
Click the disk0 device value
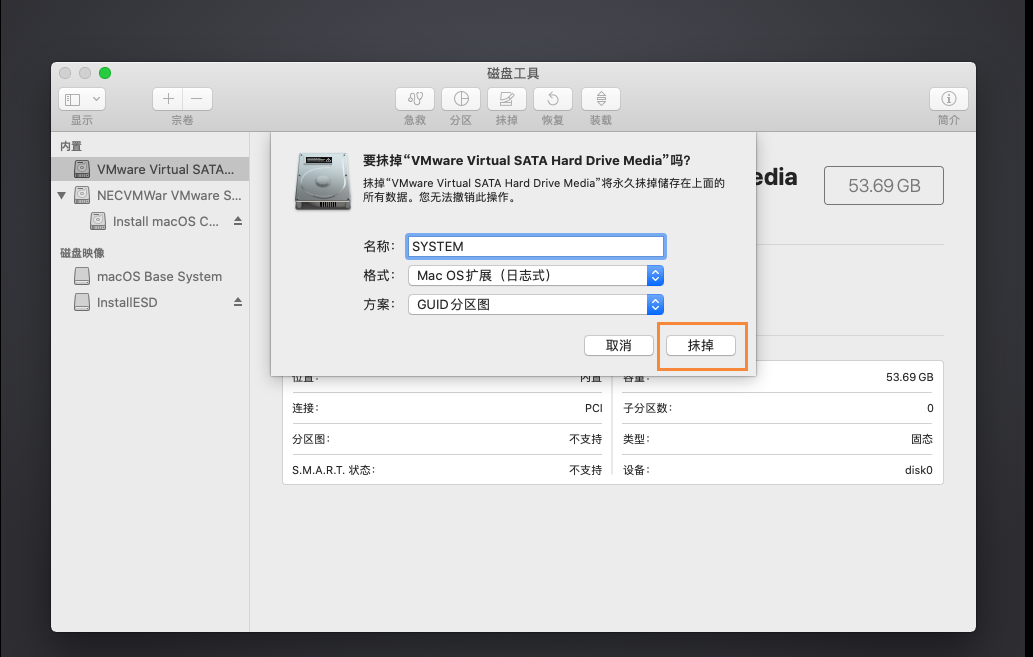click(x=918, y=470)
